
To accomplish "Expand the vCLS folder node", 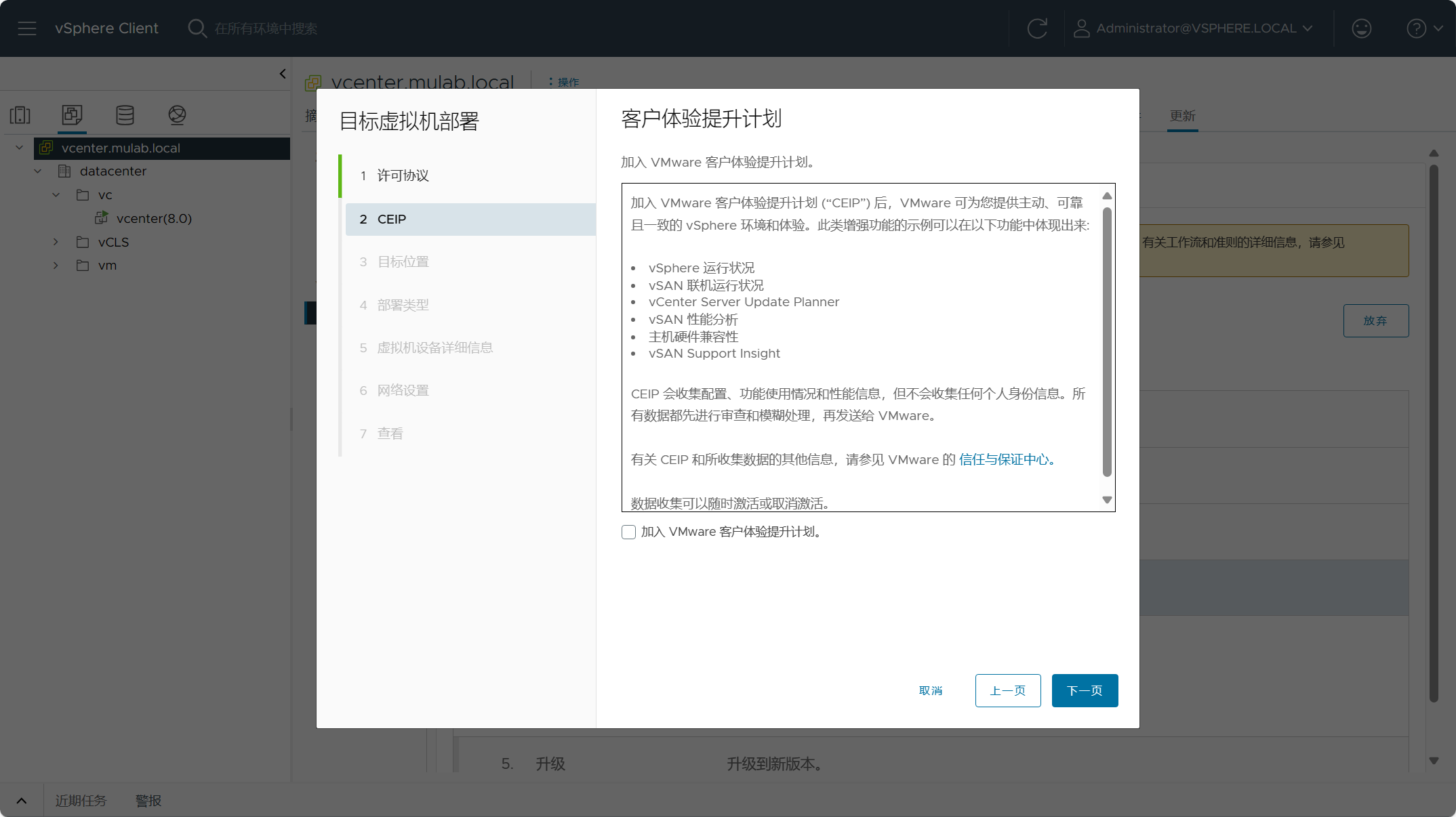I will pyautogui.click(x=56, y=242).
